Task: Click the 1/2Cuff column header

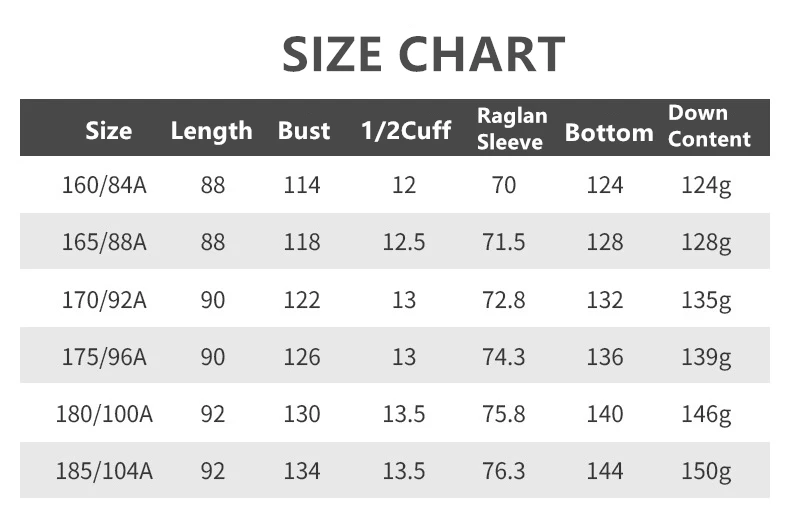Action: coord(405,130)
